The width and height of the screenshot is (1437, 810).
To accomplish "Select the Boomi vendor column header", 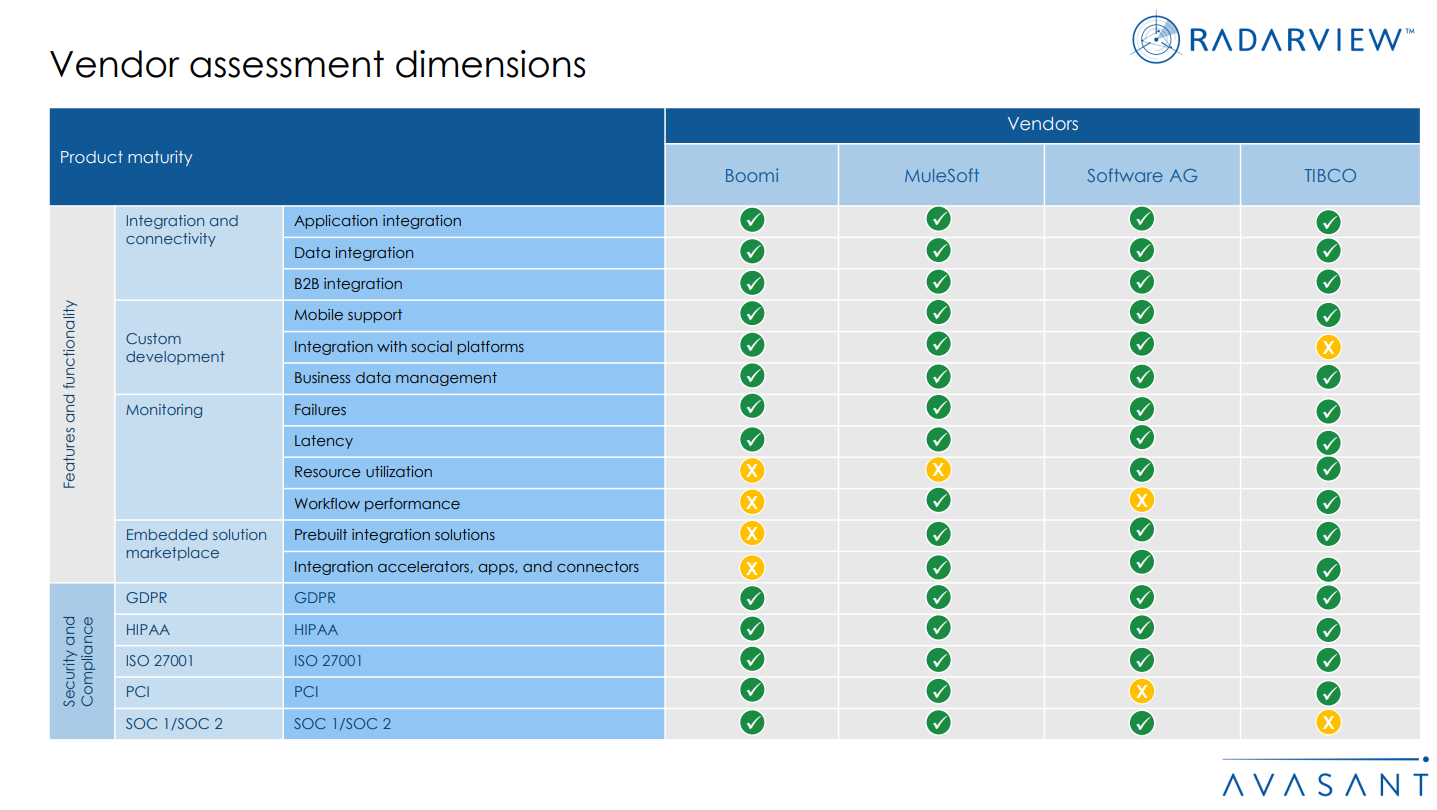I will coord(752,176).
